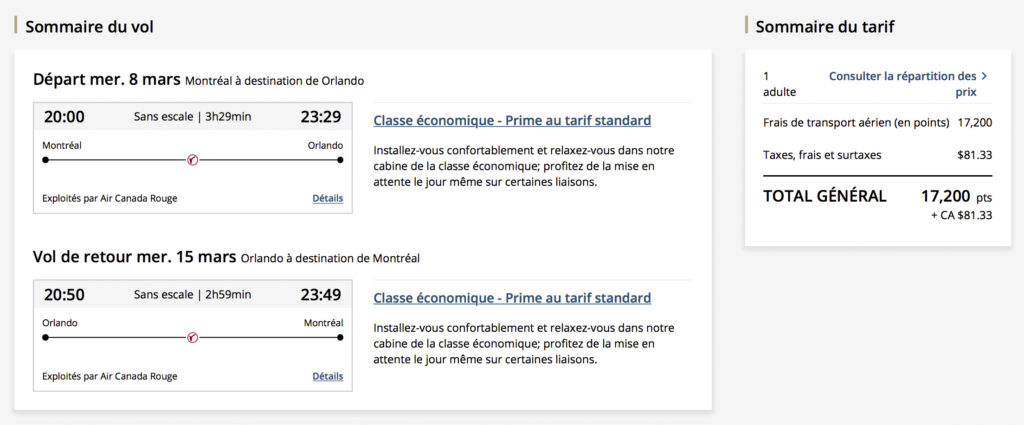Click the Taxes, frais et surtaxes row
1024x425 pixels.
click(x=877, y=155)
